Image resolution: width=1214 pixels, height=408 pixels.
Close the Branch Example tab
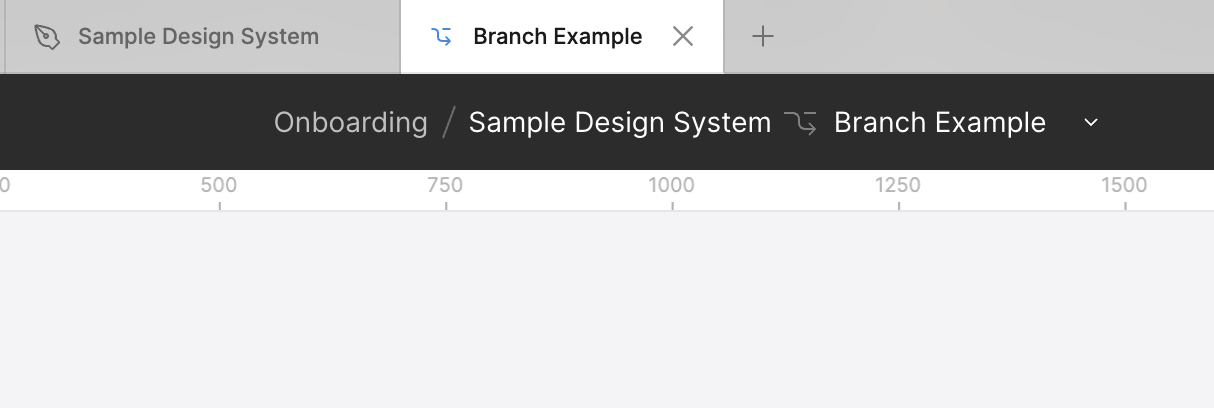click(x=683, y=37)
